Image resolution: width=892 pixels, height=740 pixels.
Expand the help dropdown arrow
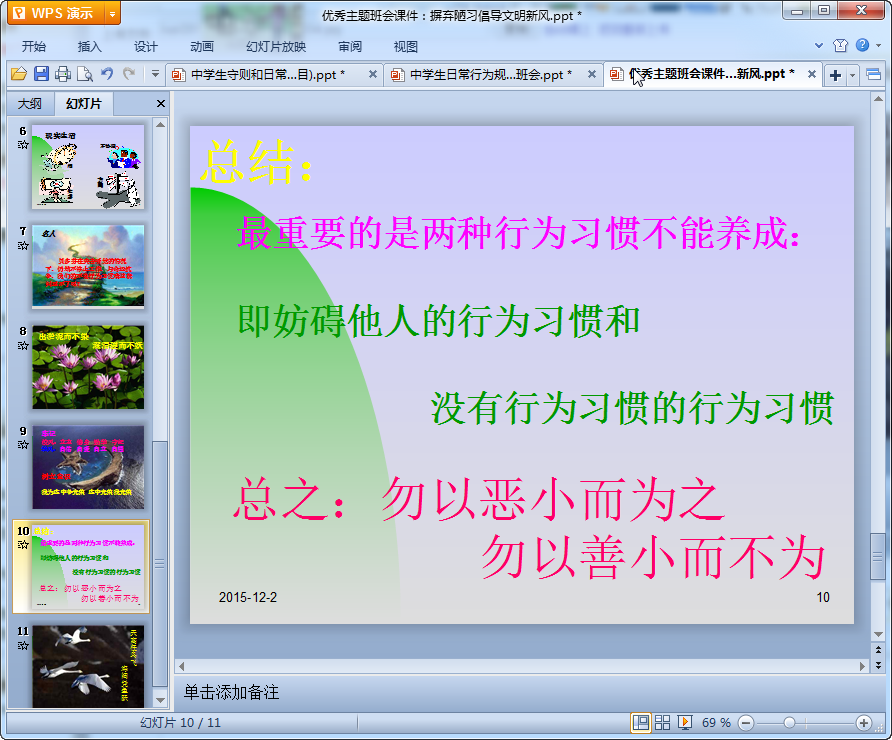[x=879, y=46]
